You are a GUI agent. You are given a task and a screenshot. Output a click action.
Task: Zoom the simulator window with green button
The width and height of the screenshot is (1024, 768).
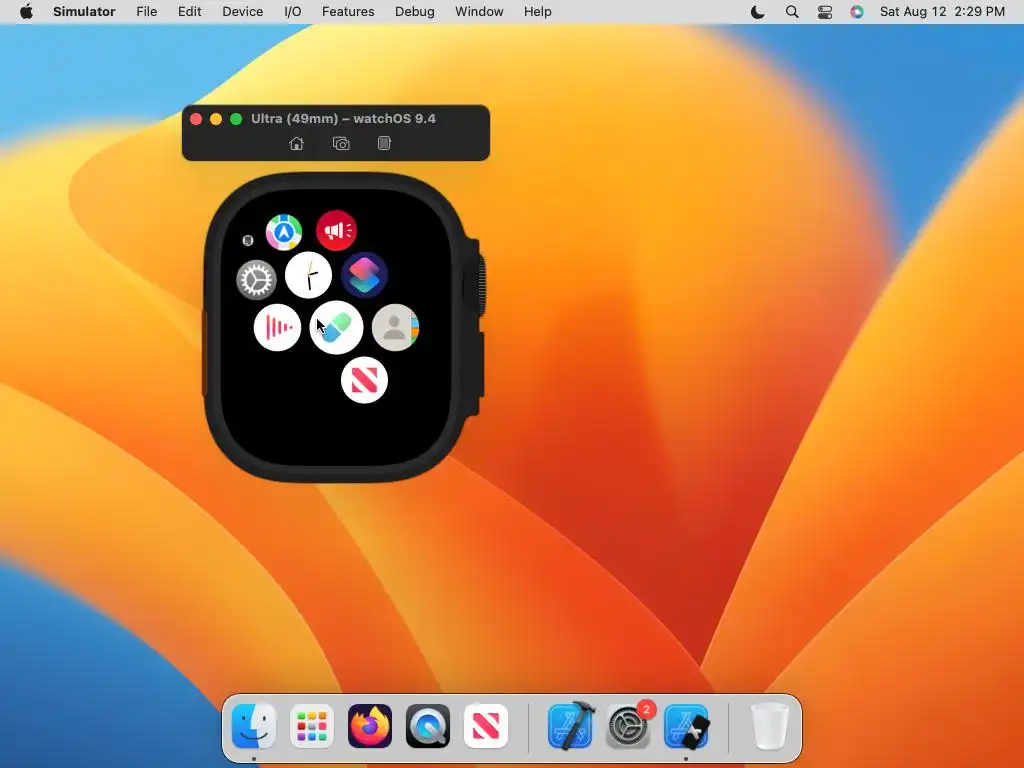236,119
